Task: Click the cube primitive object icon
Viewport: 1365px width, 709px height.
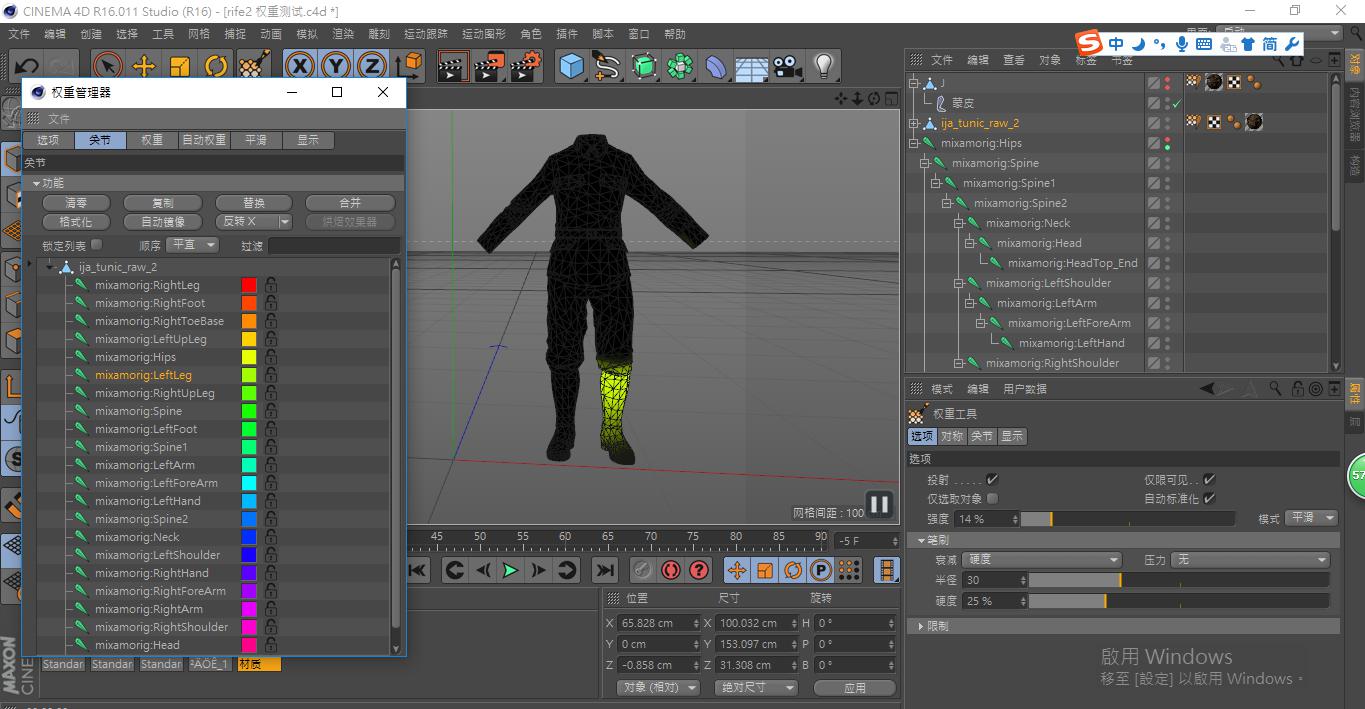Action: 571,67
